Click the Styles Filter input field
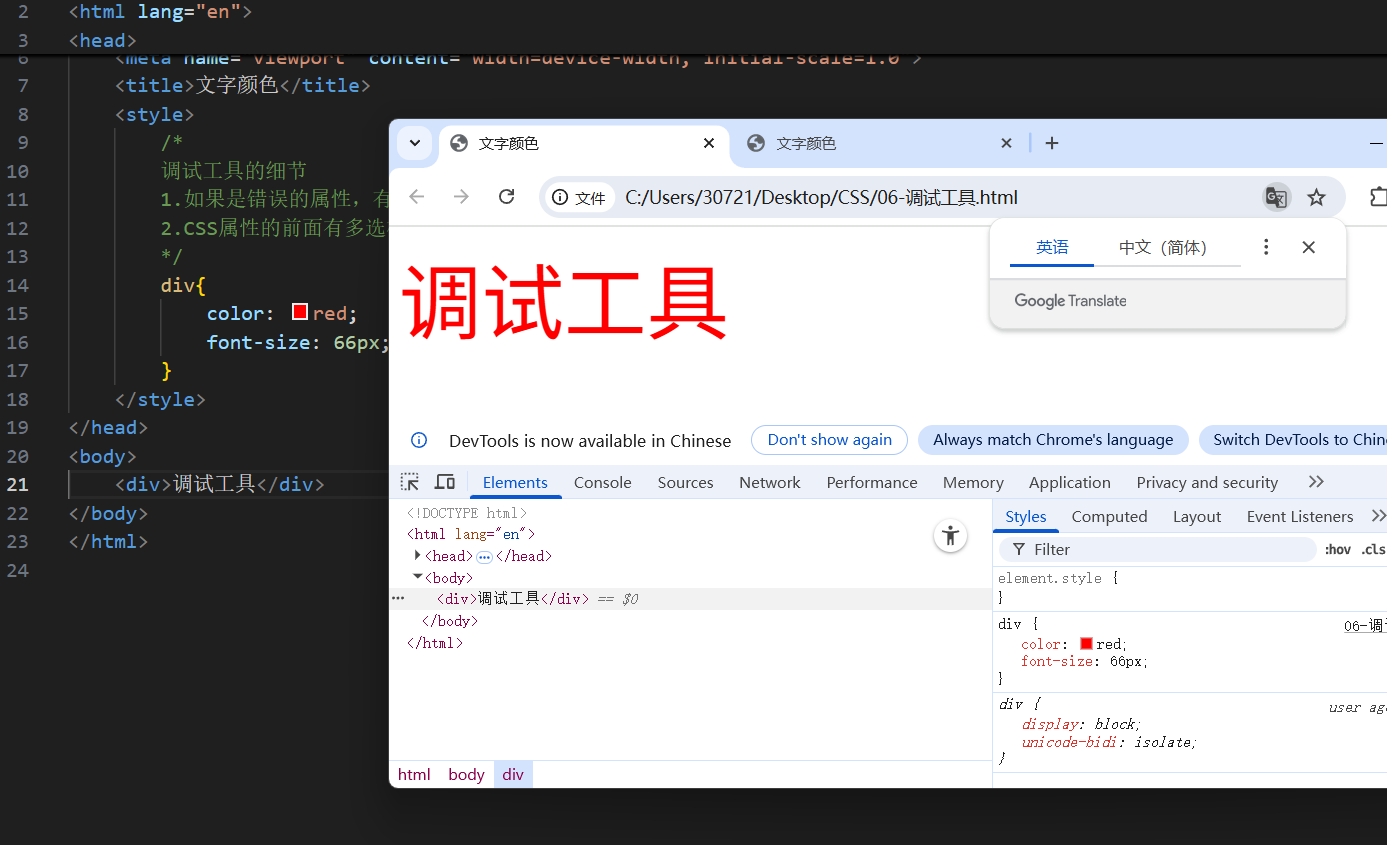 (1158, 549)
